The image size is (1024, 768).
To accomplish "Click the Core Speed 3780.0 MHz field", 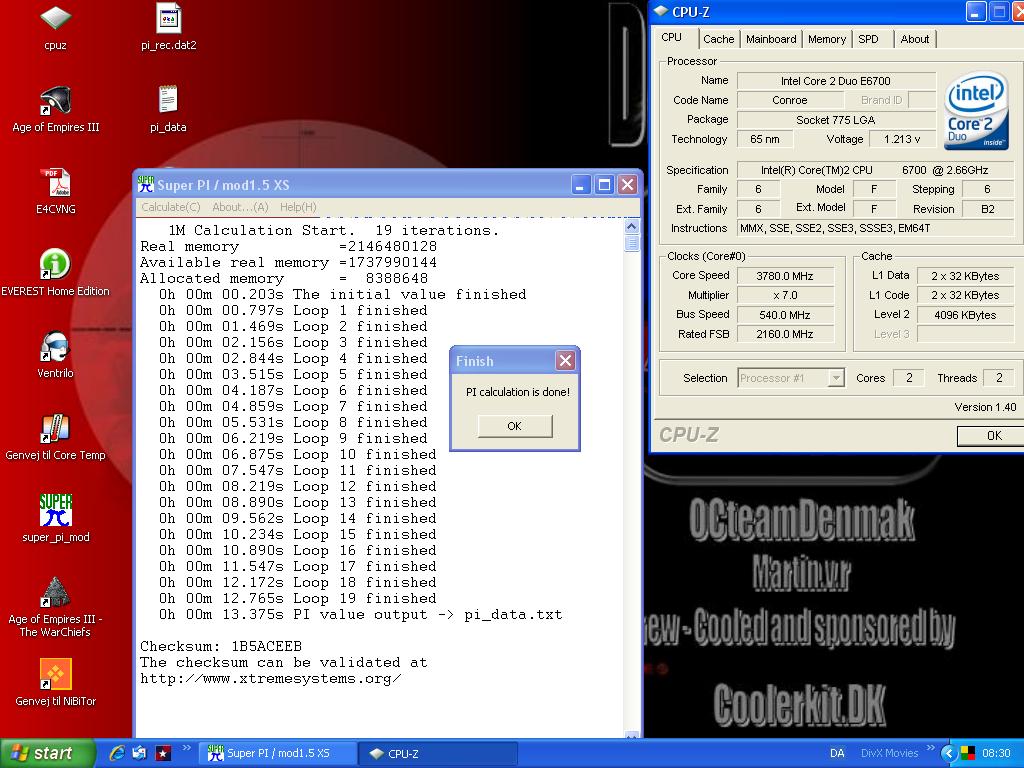I will tap(785, 276).
